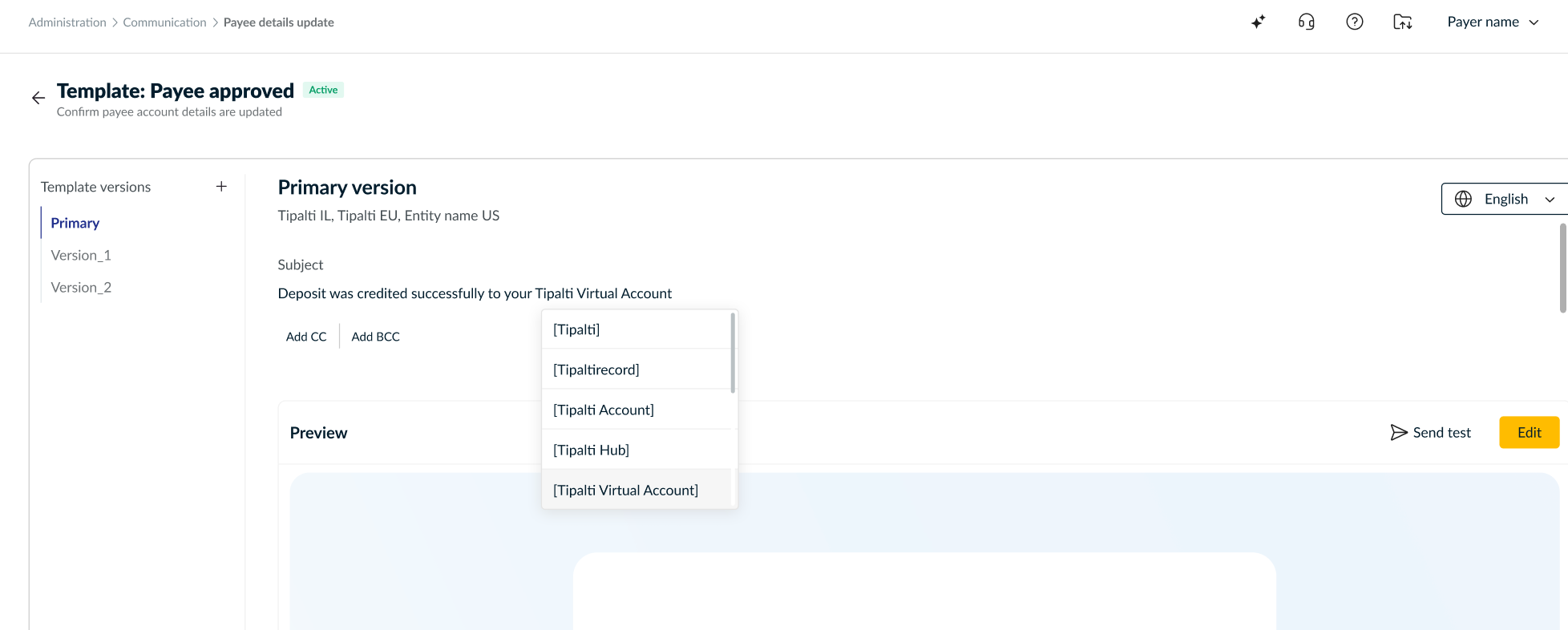
Task: Click the Confirm payee account details description
Action: [x=169, y=112]
